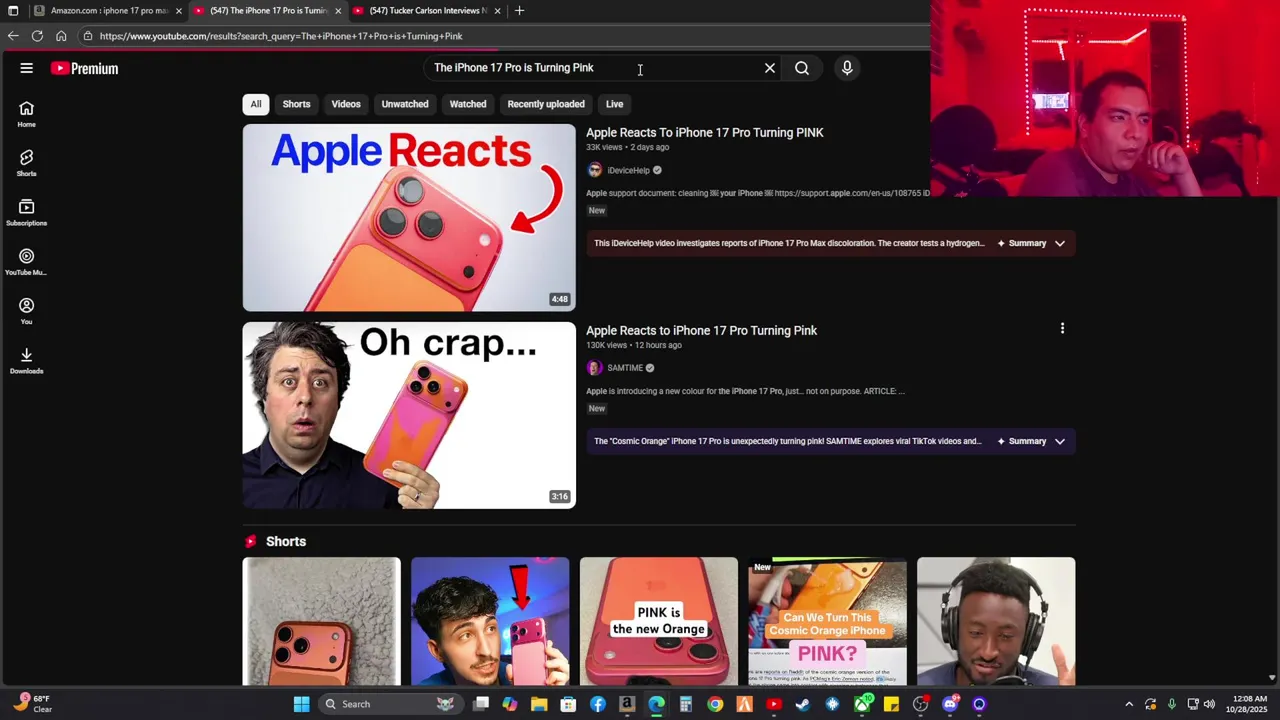Open Amazon app from the taskbar
The height and width of the screenshot is (720, 1280).
click(627, 704)
